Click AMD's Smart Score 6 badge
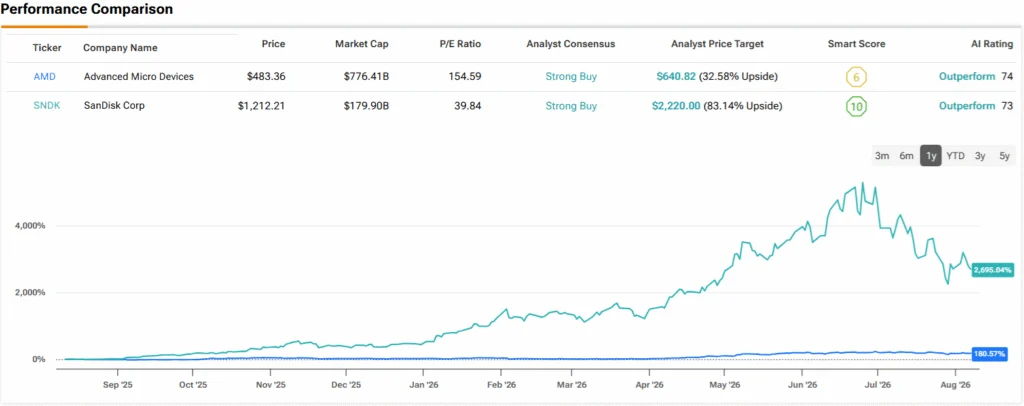 [856, 77]
